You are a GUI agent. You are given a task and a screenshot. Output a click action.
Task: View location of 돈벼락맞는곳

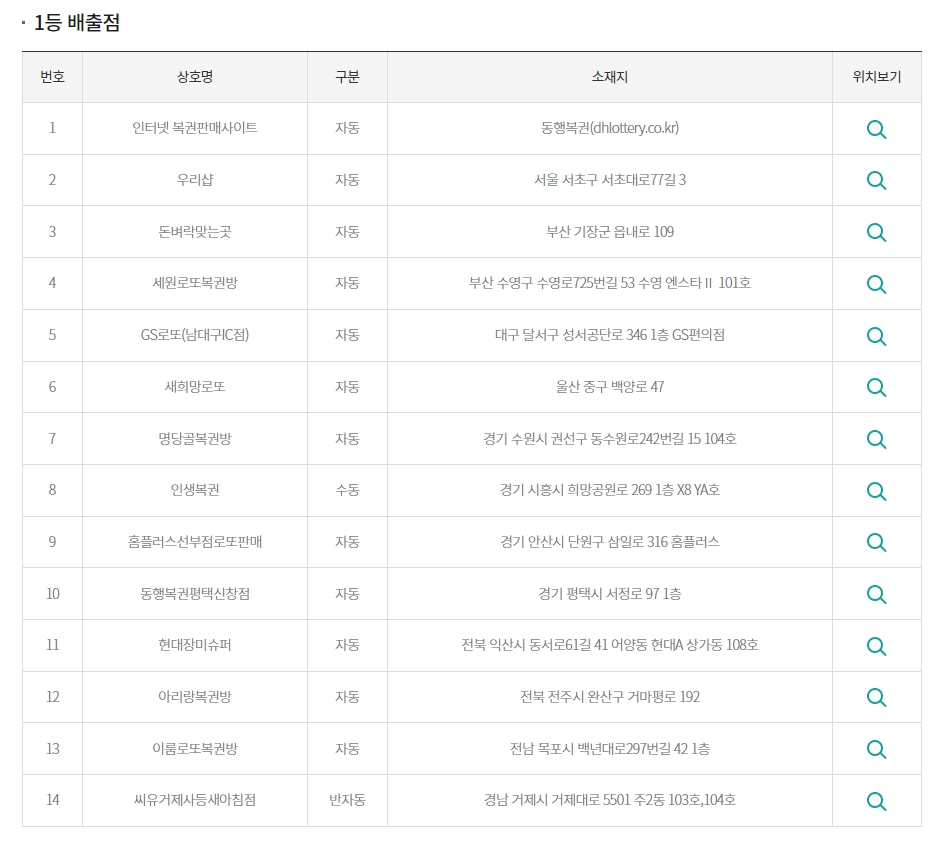tap(876, 232)
